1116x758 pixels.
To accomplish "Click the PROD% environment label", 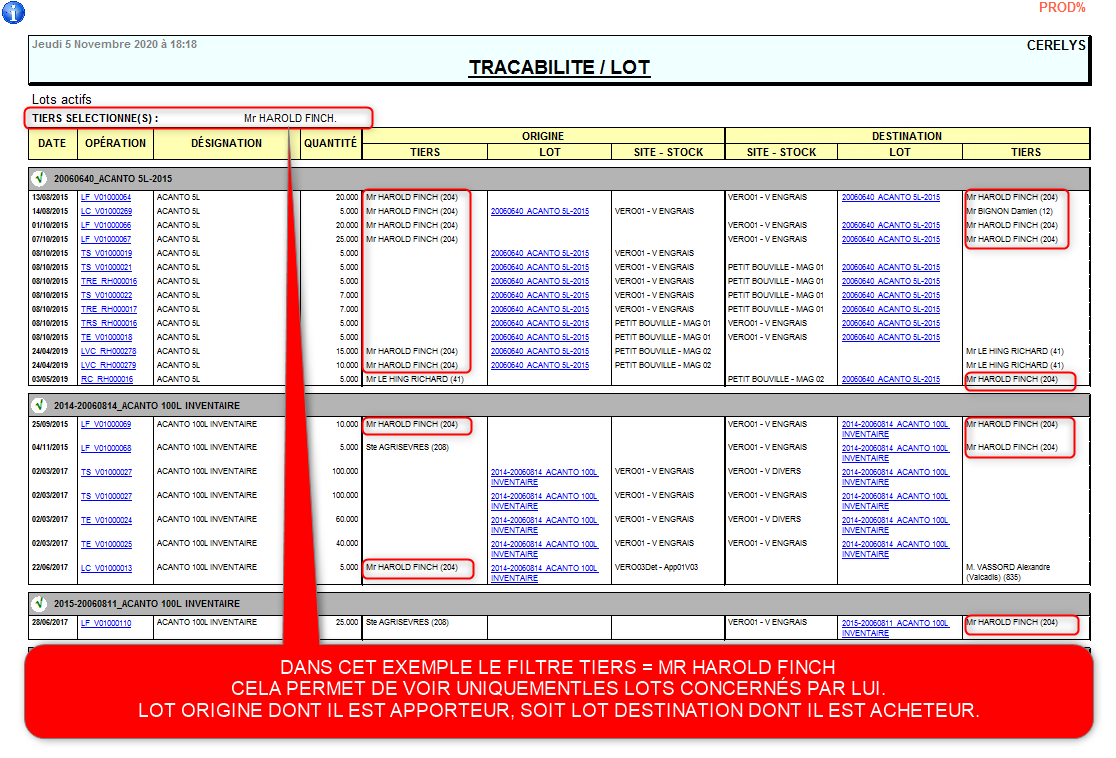I will coord(1061,8).
